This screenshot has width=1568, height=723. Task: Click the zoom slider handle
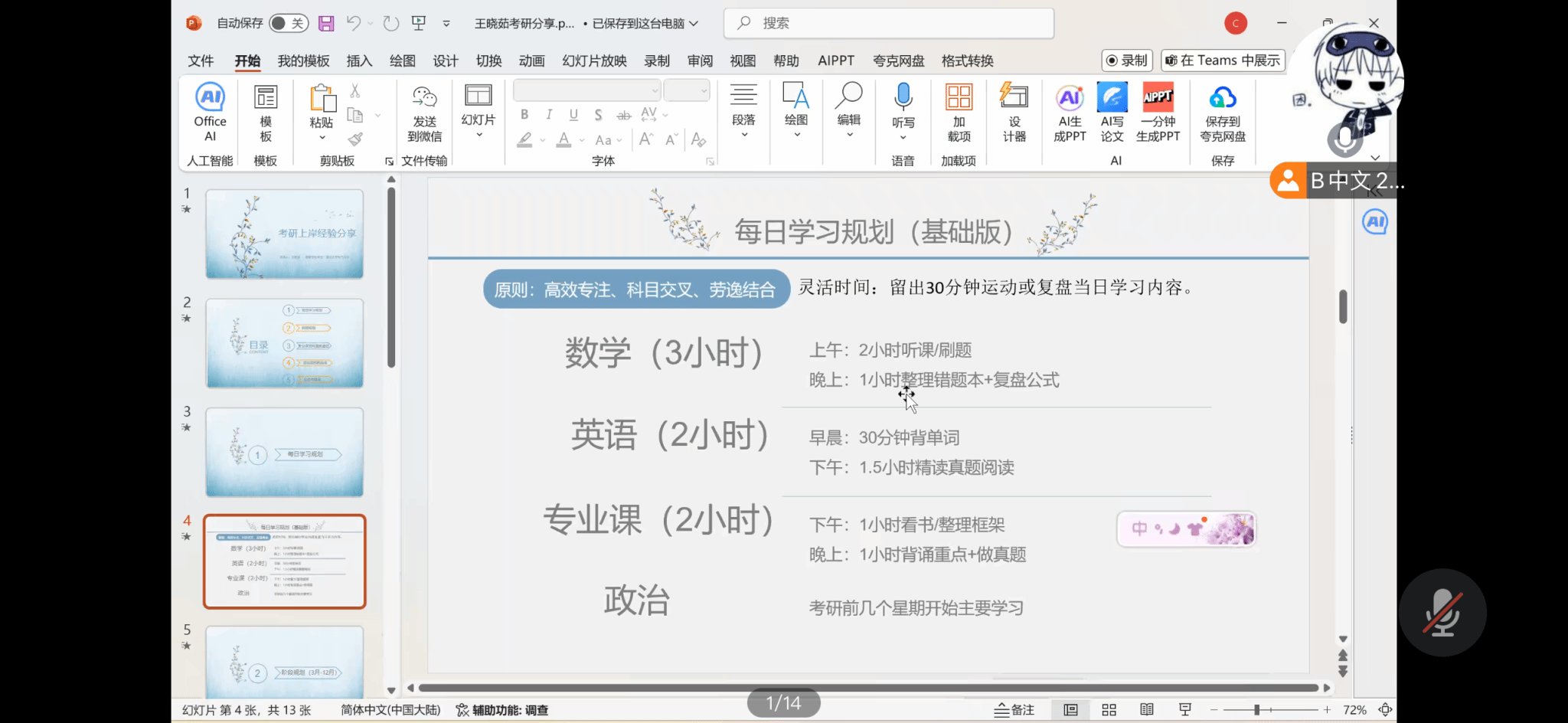pyautogui.click(x=1256, y=710)
